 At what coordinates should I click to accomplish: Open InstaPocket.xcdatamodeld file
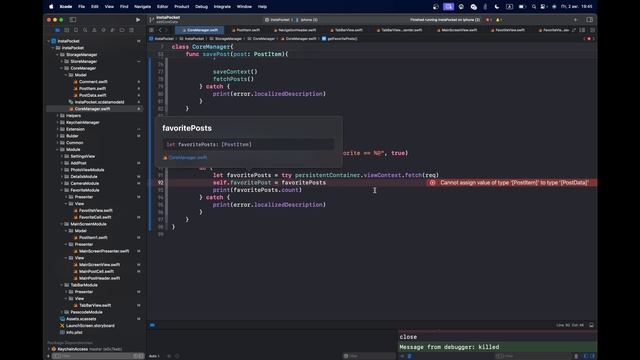tap(99, 102)
